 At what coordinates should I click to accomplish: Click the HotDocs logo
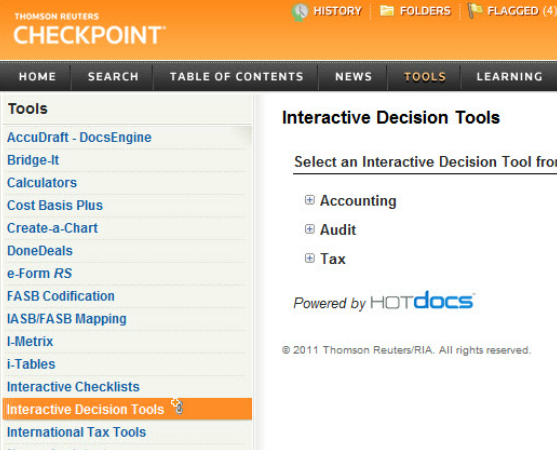coord(422,301)
